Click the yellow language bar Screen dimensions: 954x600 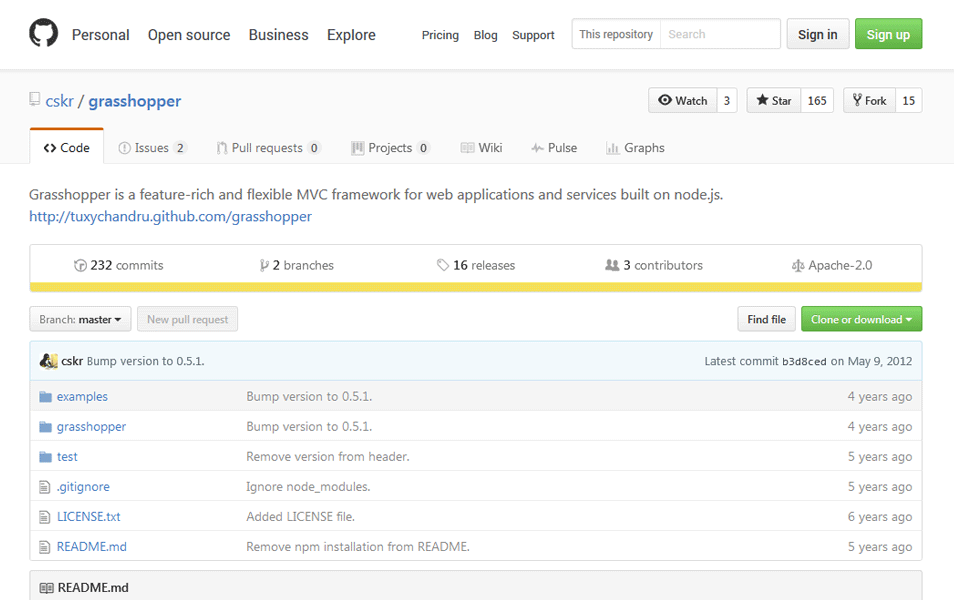476,287
